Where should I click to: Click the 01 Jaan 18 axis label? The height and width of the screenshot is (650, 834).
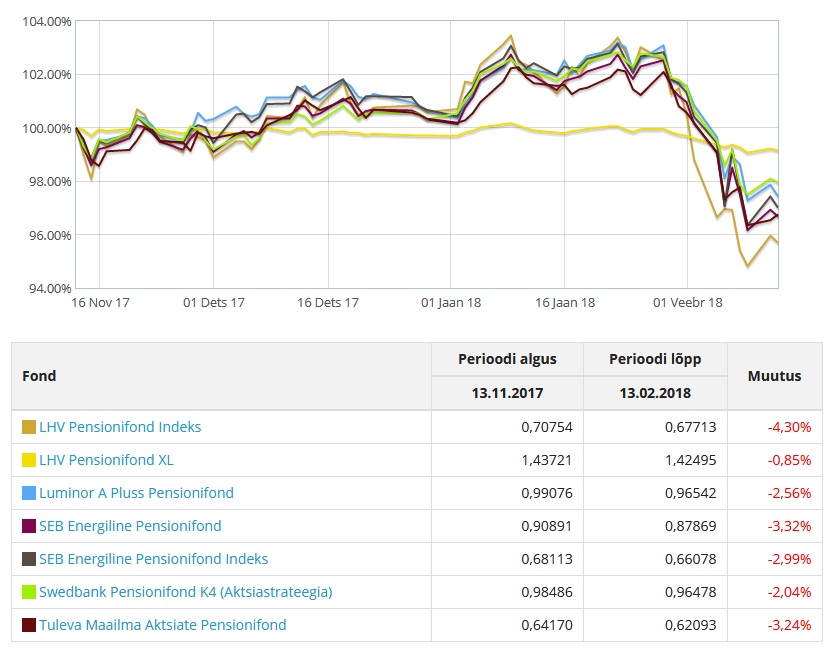coord(451,303)
